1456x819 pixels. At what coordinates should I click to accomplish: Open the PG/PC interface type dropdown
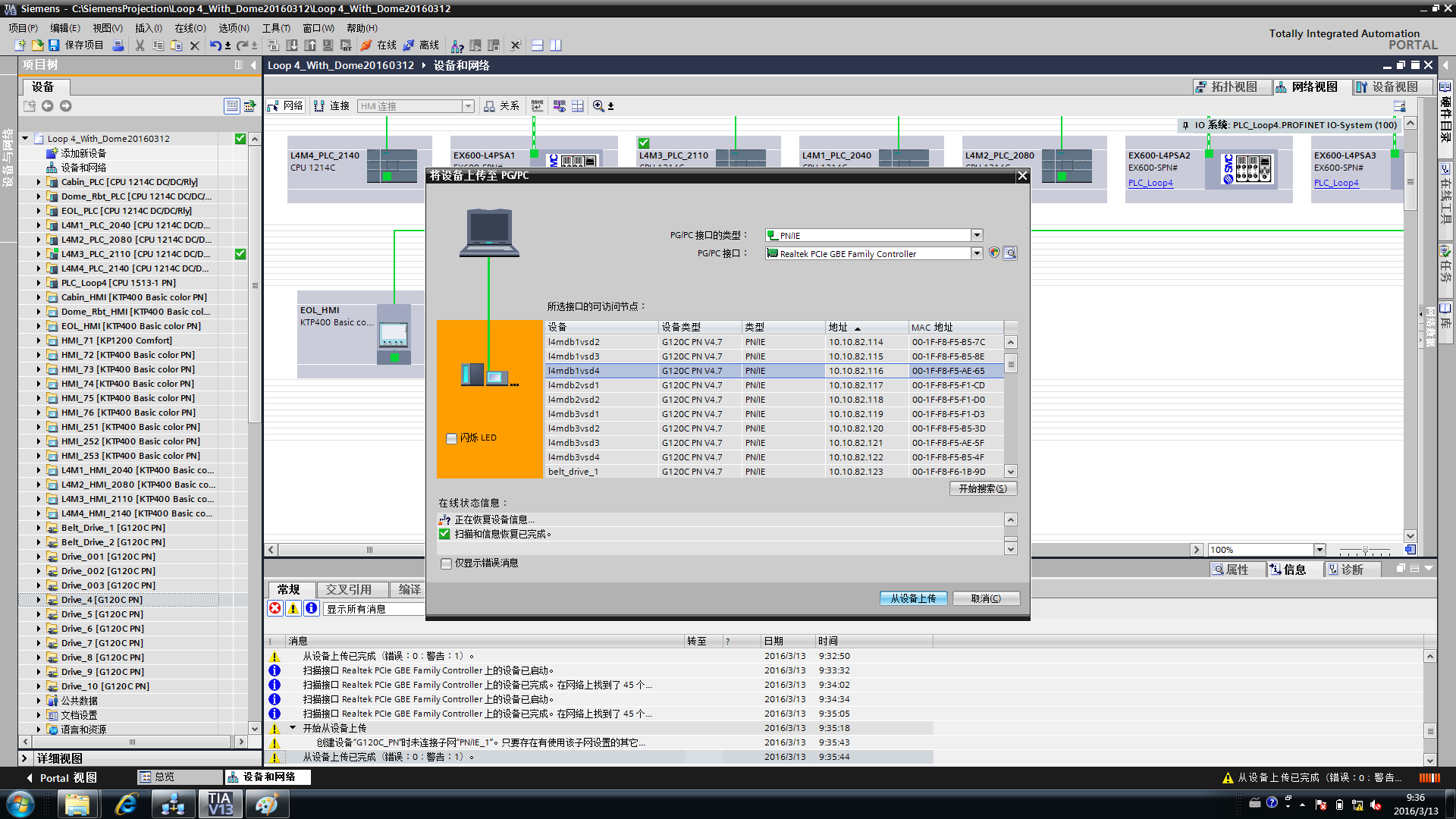(977, 235)
